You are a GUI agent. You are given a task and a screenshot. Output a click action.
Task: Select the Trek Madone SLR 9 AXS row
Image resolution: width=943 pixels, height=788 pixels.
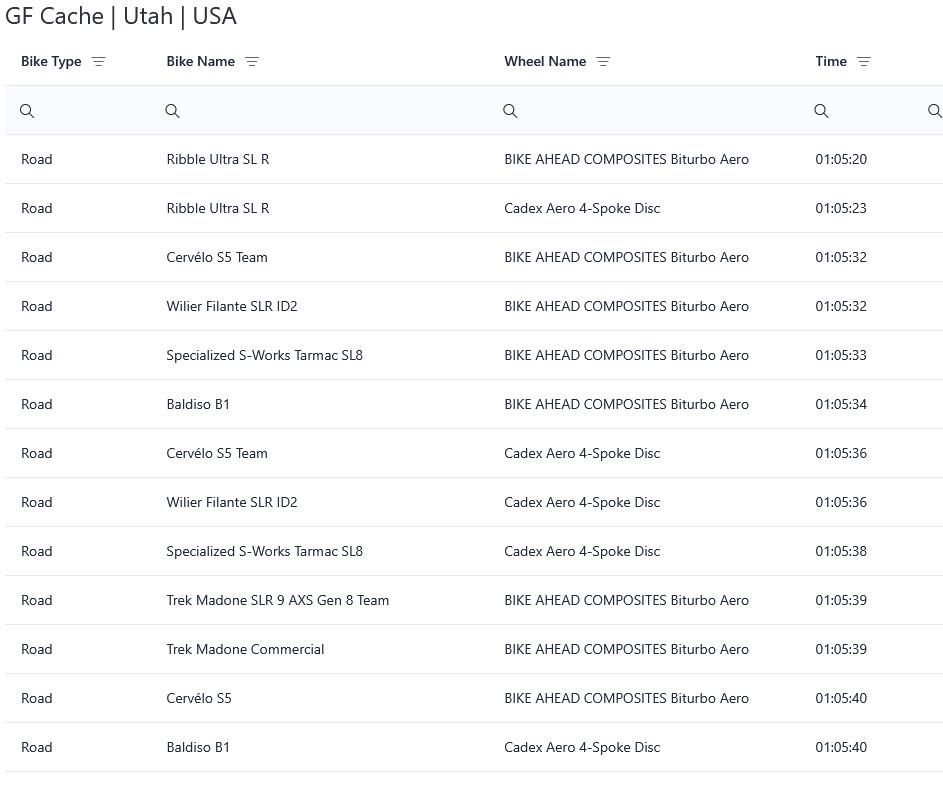click(277, 600)
